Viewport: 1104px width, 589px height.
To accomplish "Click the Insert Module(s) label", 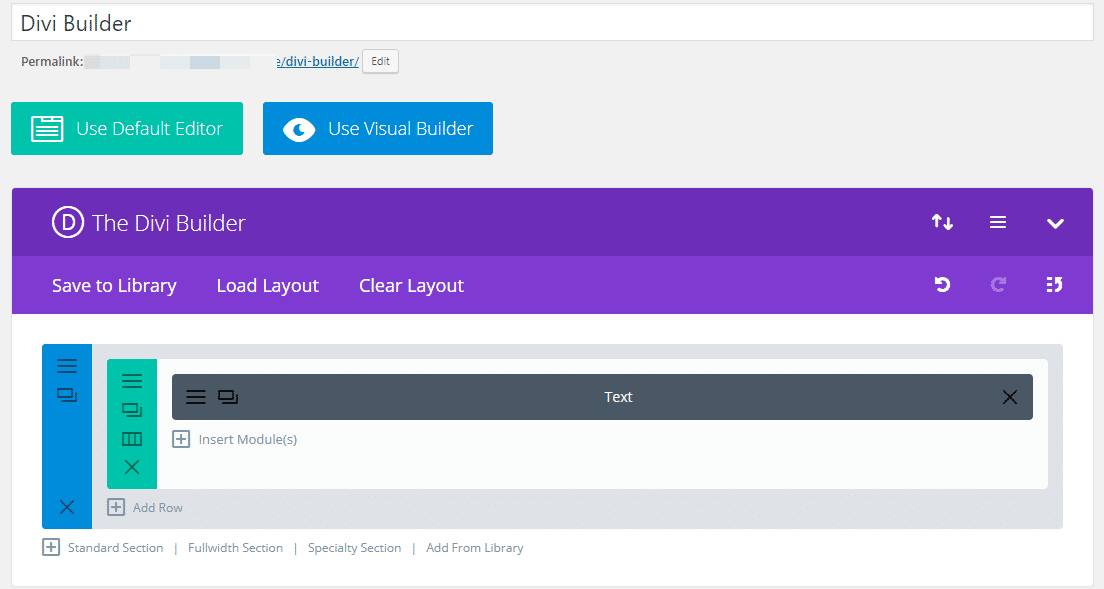I will coord(248,439).
